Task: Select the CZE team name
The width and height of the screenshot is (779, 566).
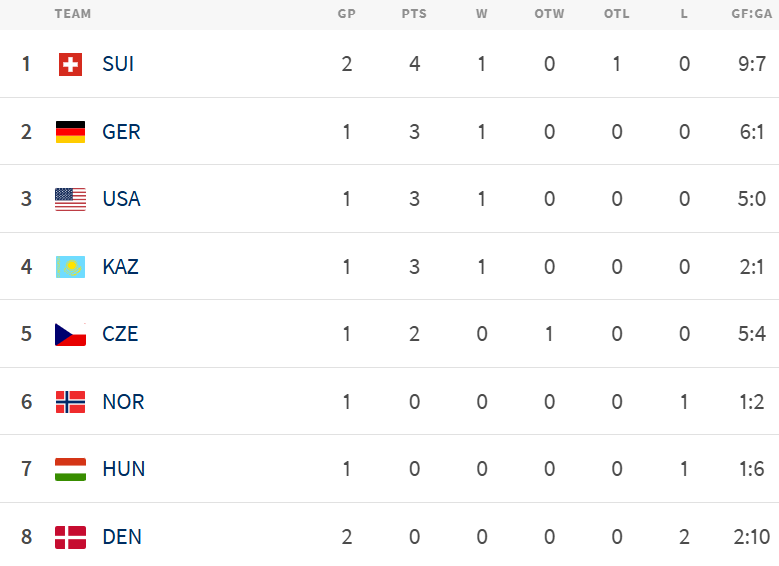Action: pyautogui.click(x=120, y=334)
